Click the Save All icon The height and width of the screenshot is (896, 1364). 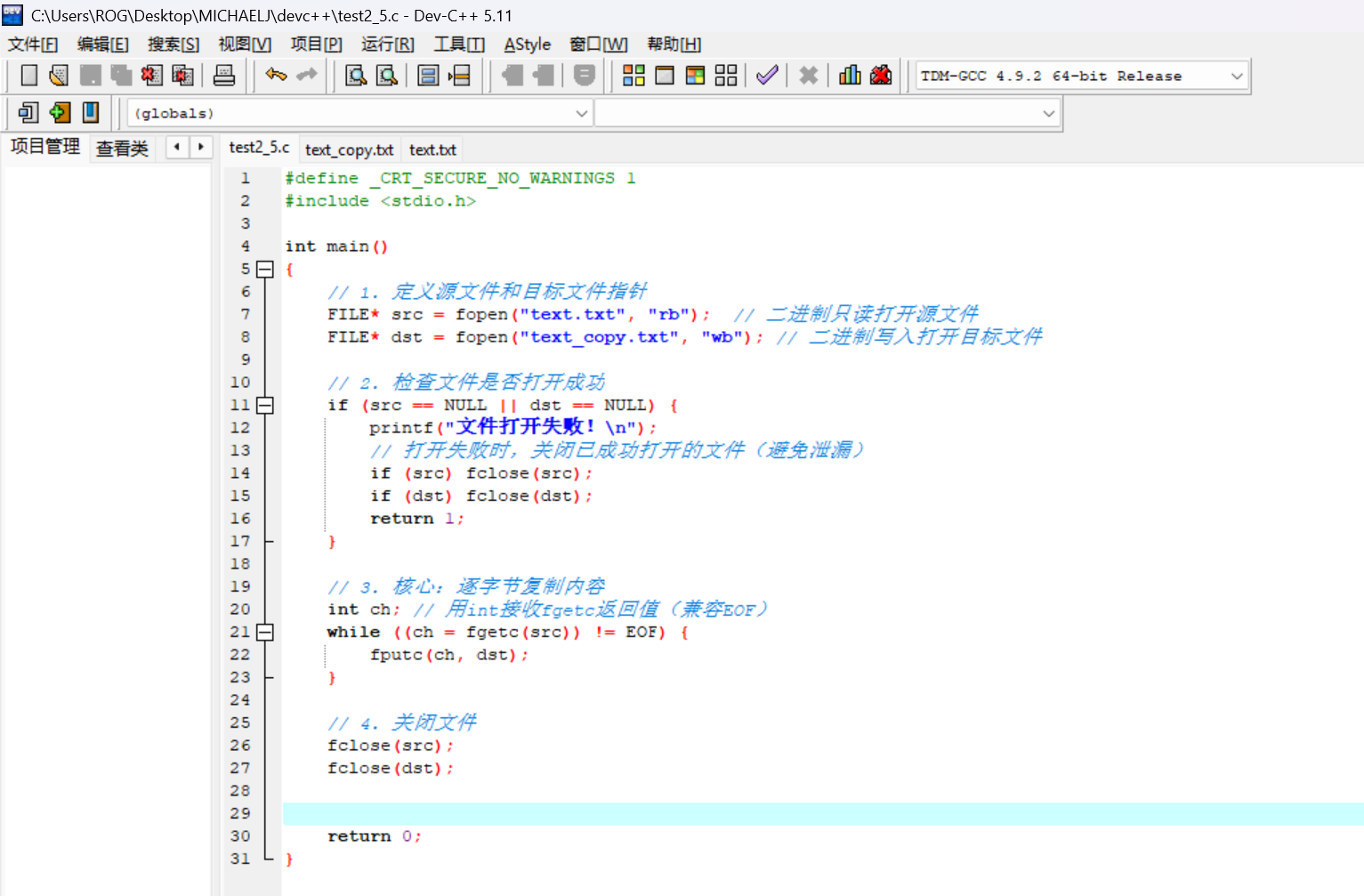pyautogui.click(x=121, y=76)
